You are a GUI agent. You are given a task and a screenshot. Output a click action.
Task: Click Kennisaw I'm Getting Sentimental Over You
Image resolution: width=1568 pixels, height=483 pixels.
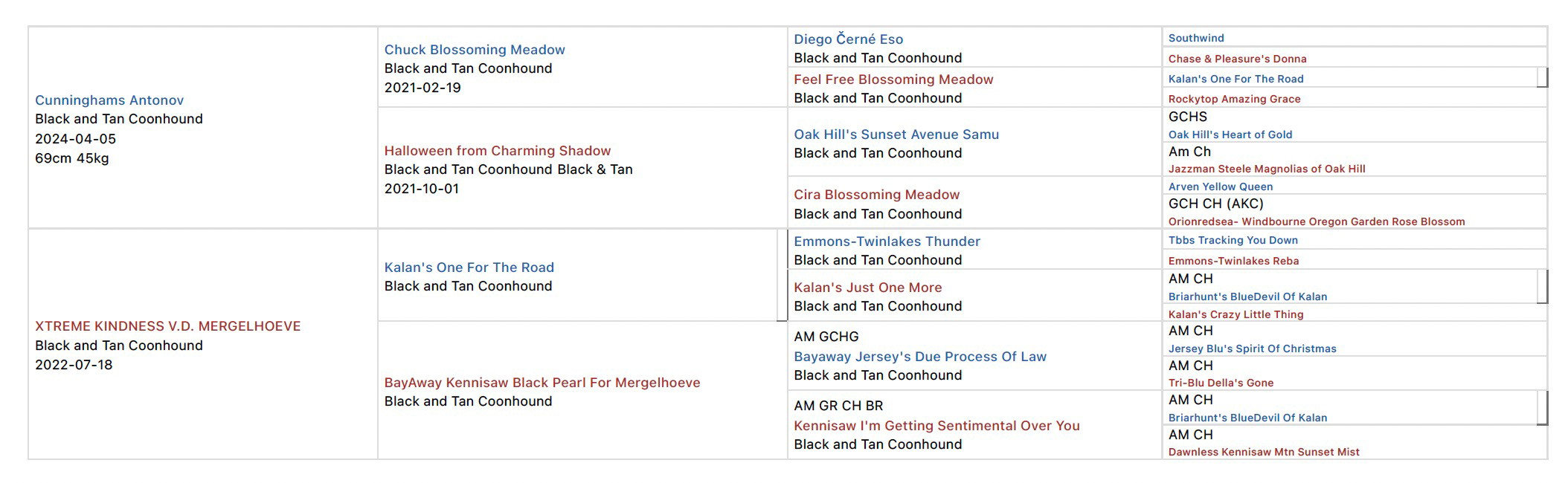pyautogui.click(x=936, y=426)
